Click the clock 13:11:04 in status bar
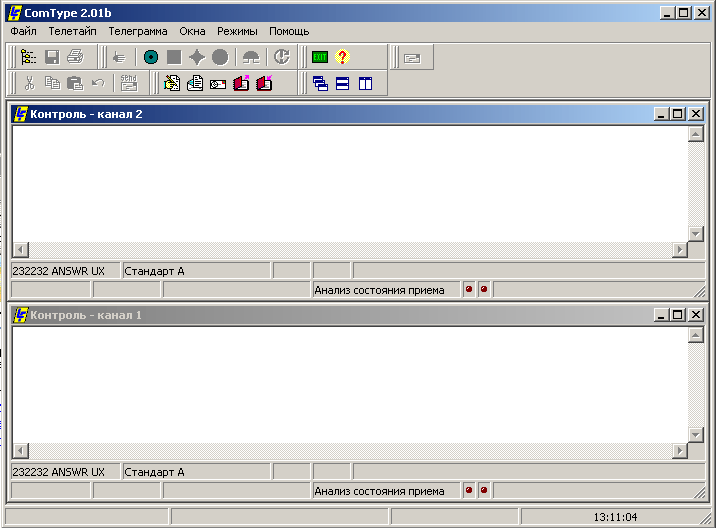Screen dimensions: 716x528 click(x=615, y=517)
